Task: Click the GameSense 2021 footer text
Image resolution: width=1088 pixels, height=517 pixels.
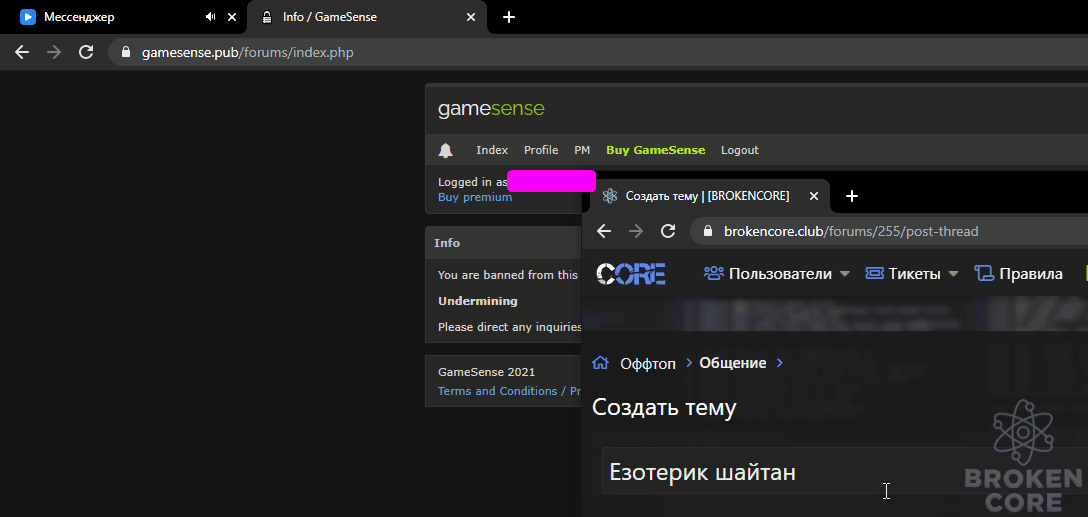Action: (x=486, y=372)
